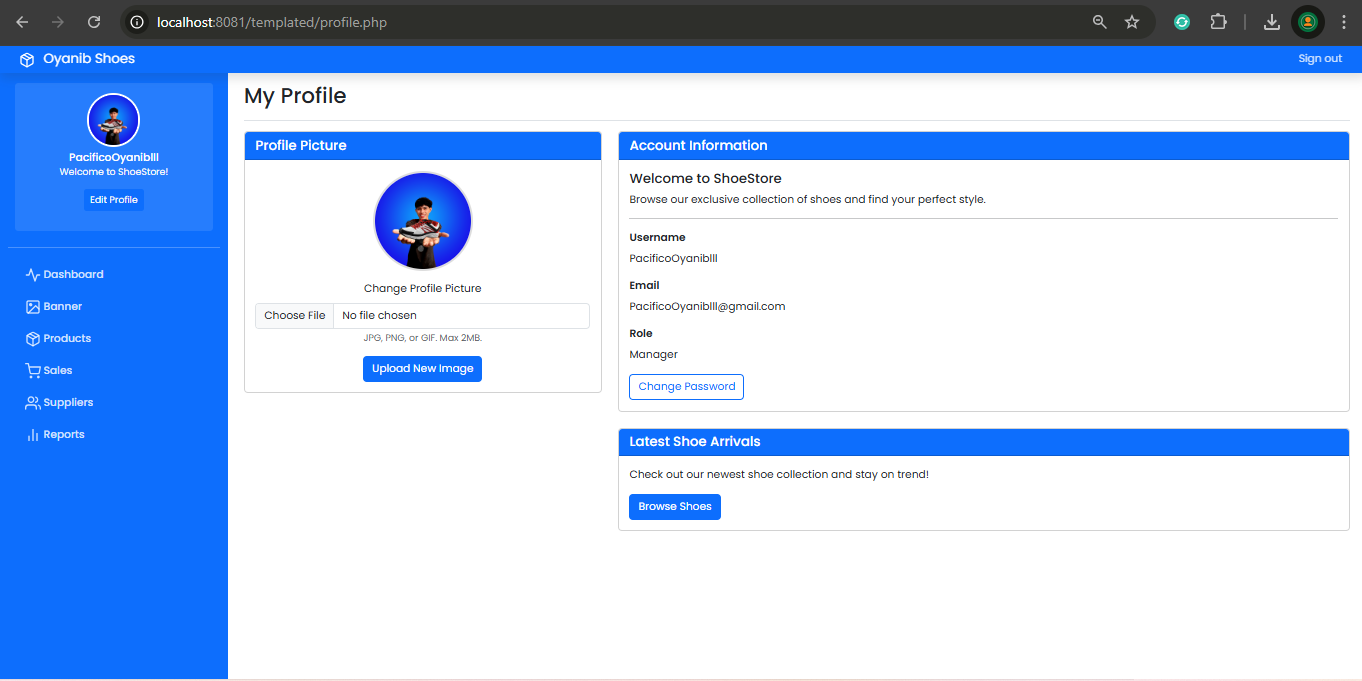Click the Browse Shoes button
Image resolution: width=1362 pixels, height=681 pixels.
point(674,507)
